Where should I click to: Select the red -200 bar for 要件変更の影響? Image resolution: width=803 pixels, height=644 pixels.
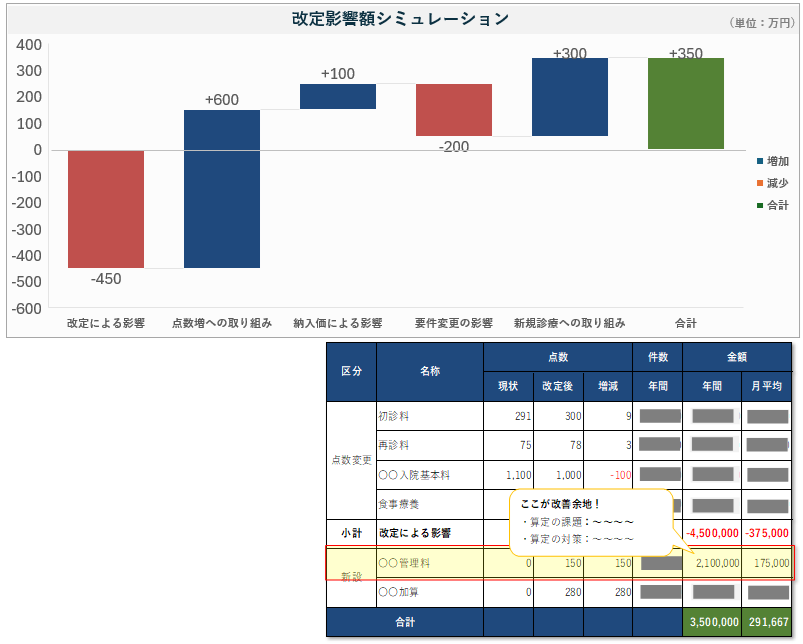coord(454,110)
